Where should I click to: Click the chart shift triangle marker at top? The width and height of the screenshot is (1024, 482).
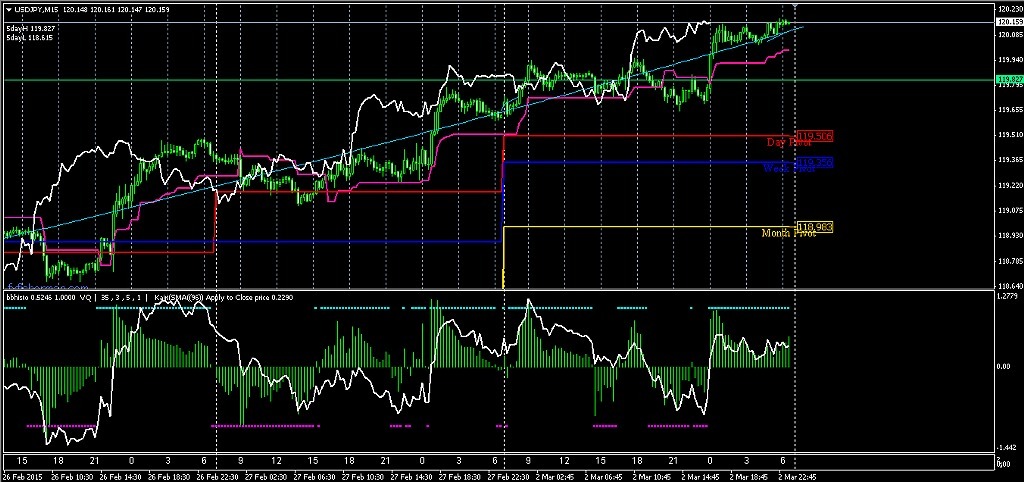tap(795, 6)
